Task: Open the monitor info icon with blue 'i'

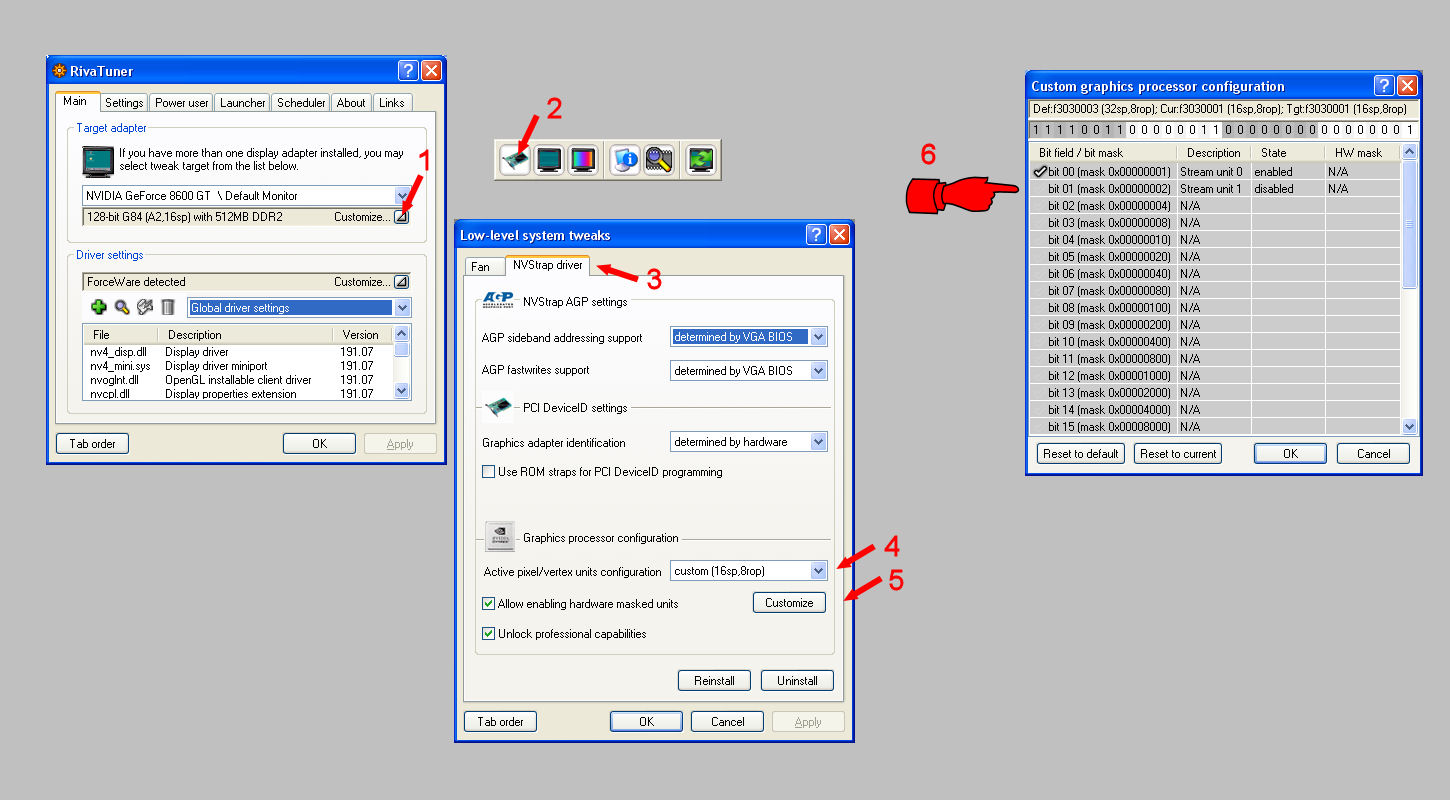Action: [x=625, y=160]
